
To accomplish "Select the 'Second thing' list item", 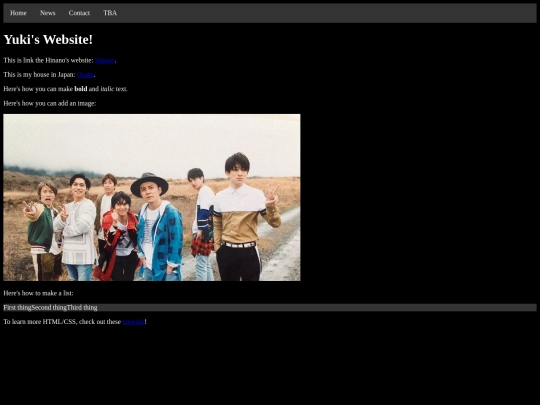I will tap(49, 308).
